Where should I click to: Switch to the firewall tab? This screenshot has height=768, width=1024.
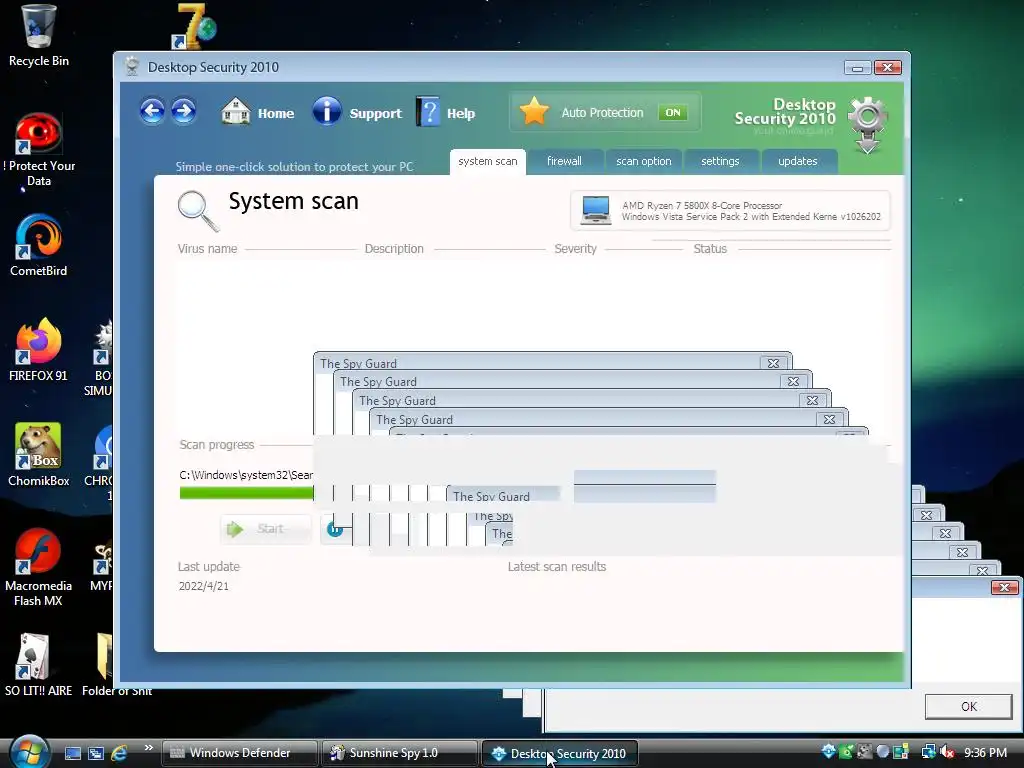564,161
